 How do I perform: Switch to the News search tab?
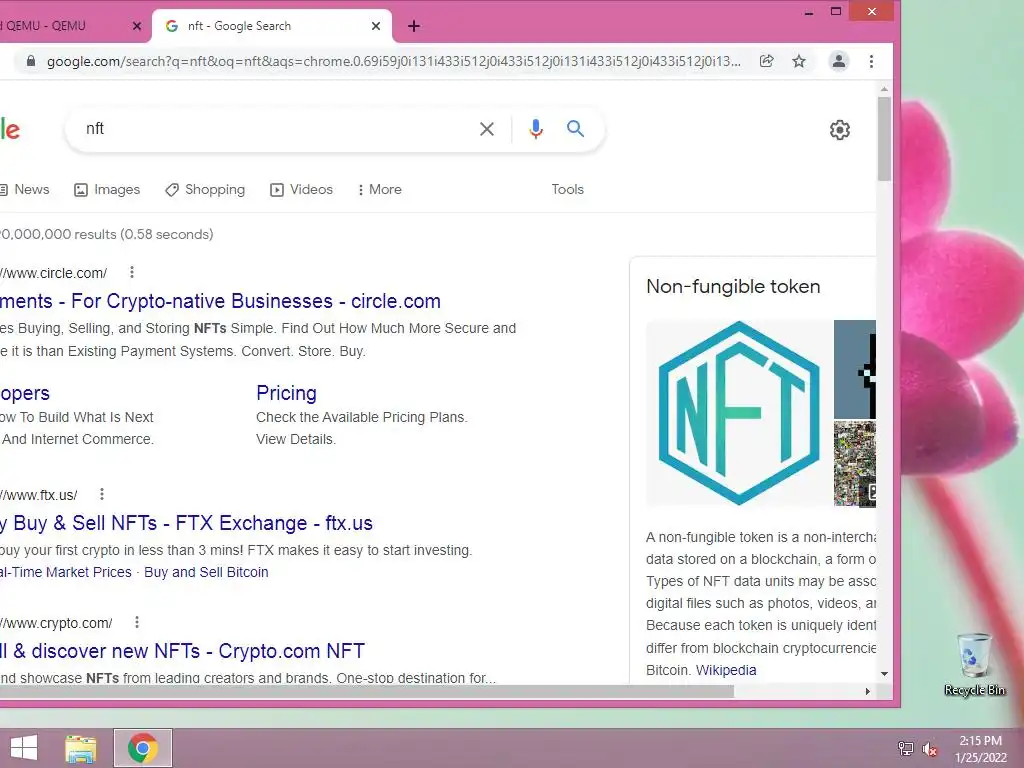(24, 189)
